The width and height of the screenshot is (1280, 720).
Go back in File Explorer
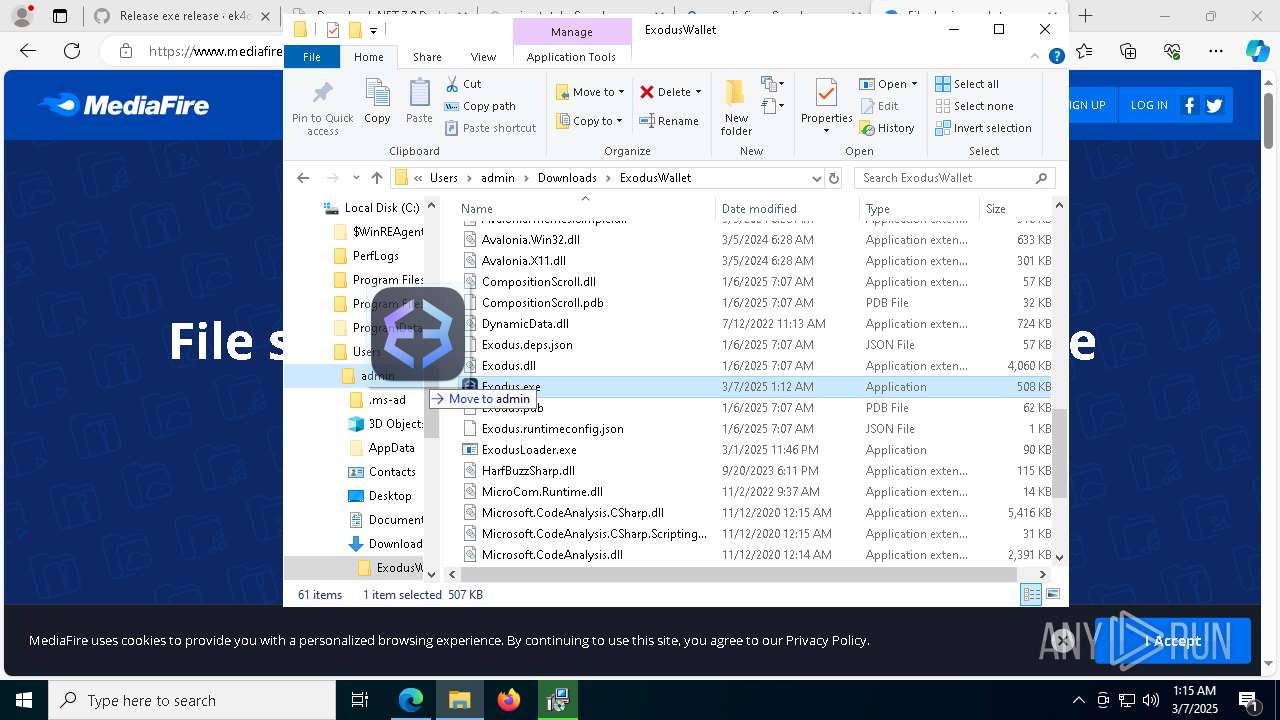click(x=303, y=178)
